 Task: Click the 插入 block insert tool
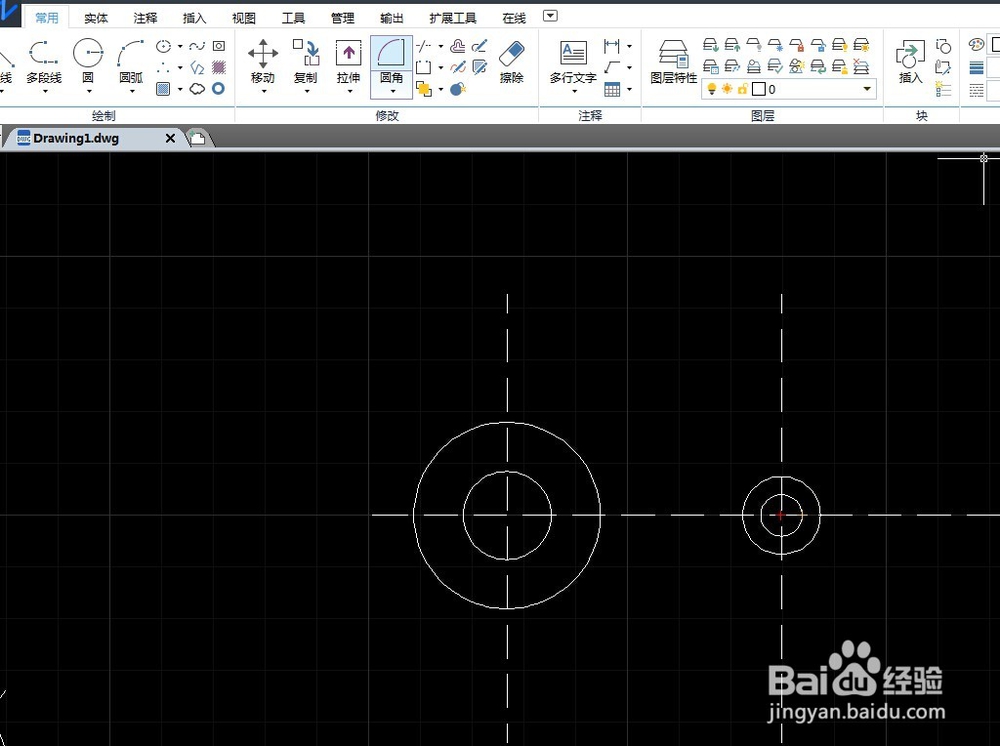(x=910, y=62)
